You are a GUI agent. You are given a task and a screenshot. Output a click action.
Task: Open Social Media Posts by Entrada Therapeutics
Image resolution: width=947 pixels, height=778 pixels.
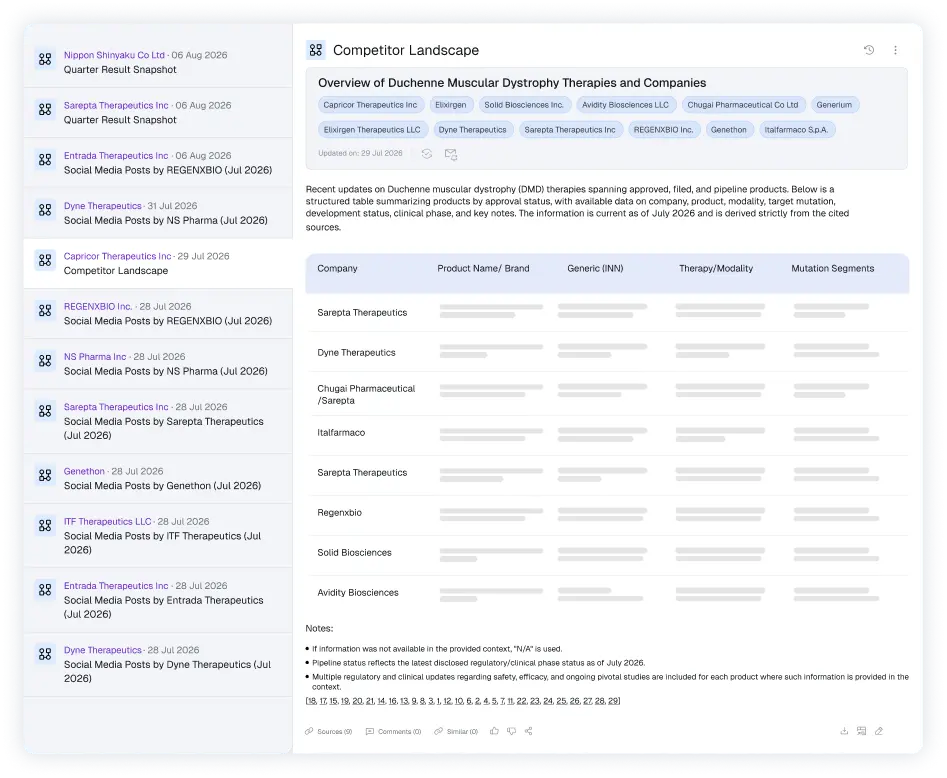tap(158, 600)
